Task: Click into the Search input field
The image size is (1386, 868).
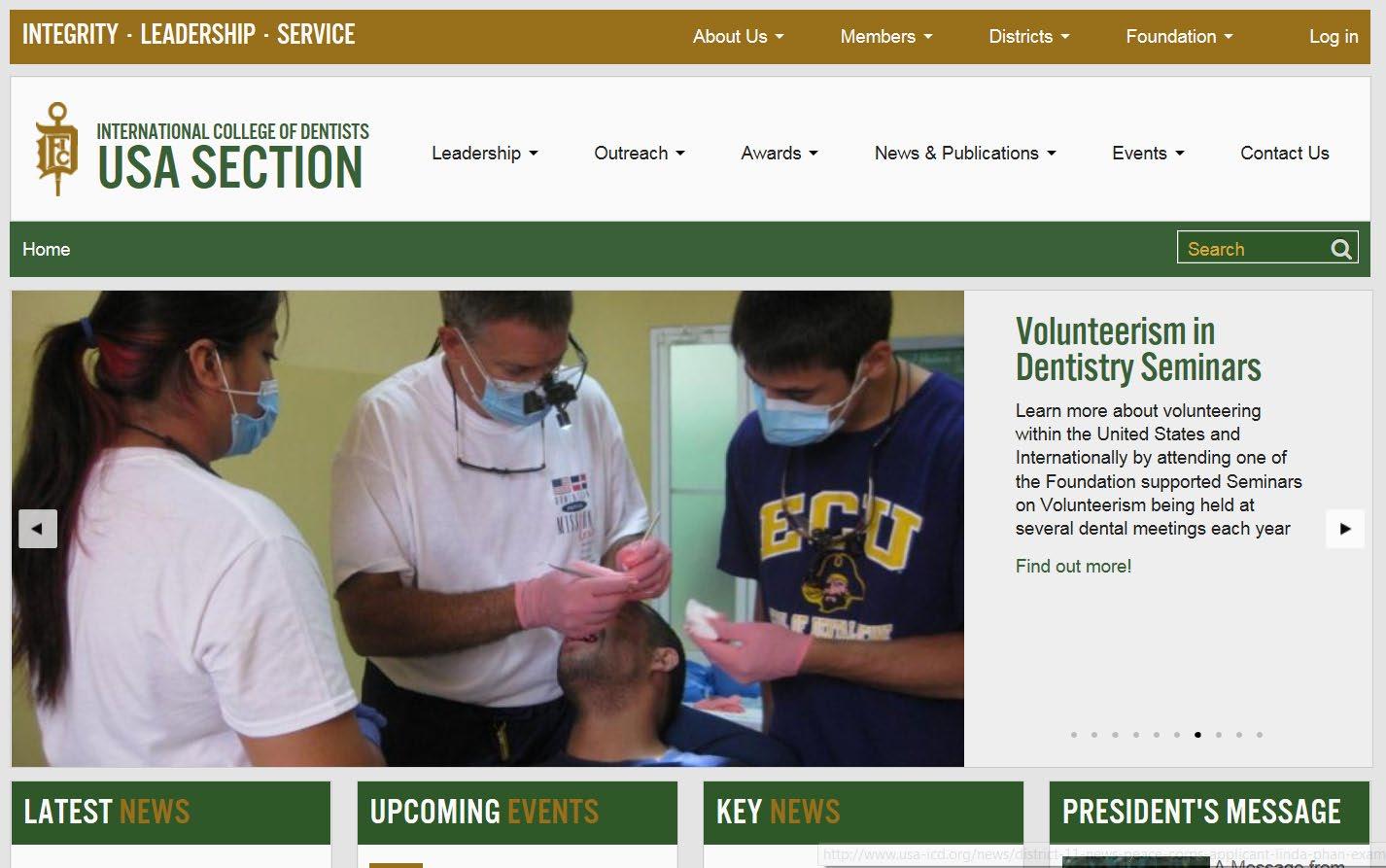Action: [x=1252, y=249]
